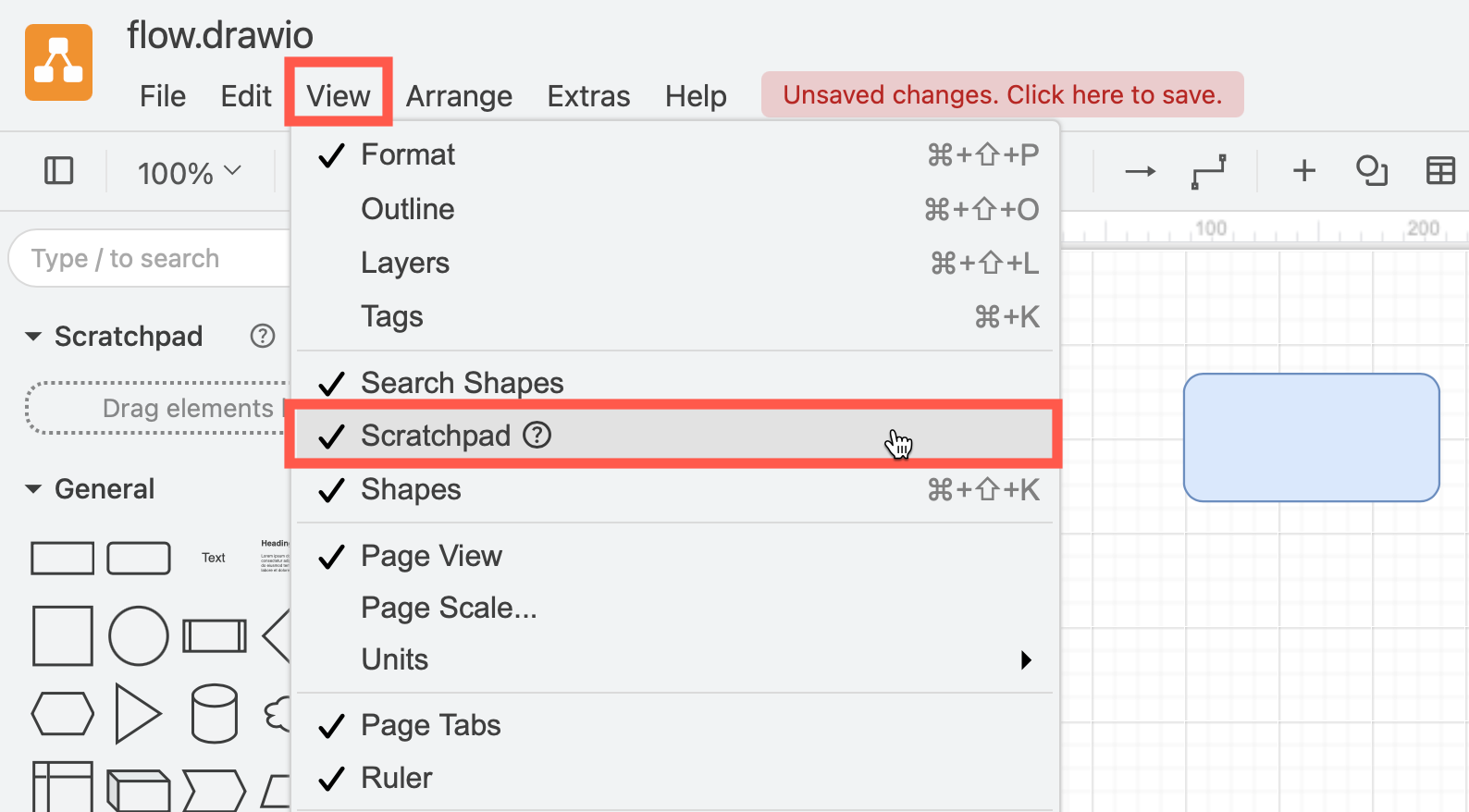Uncheck Page View in the View menu

click(x=431, y=555)
